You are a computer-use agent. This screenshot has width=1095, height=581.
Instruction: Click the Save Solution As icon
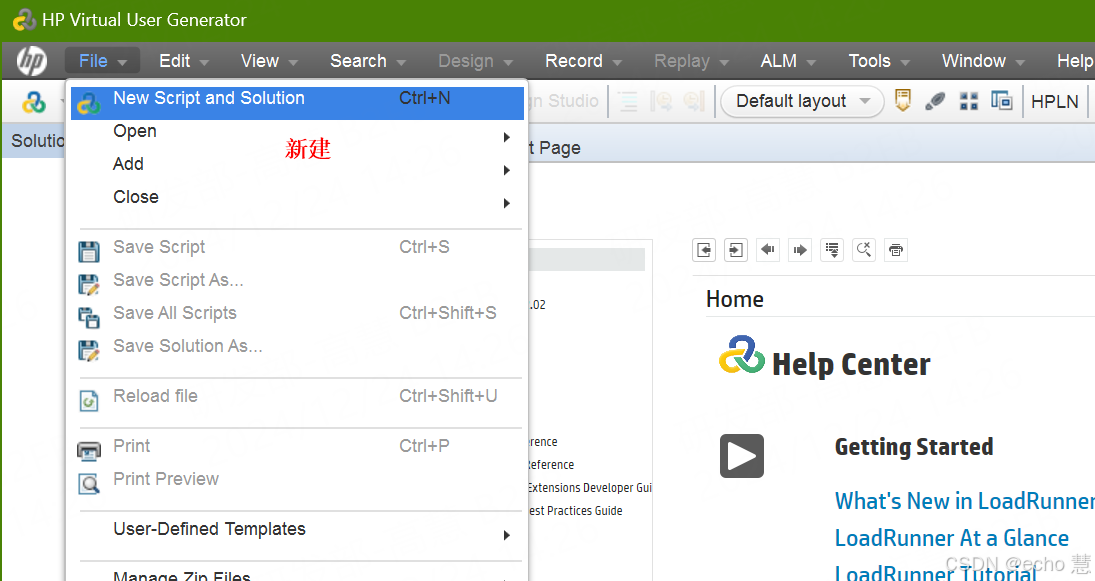pos(89,351)
